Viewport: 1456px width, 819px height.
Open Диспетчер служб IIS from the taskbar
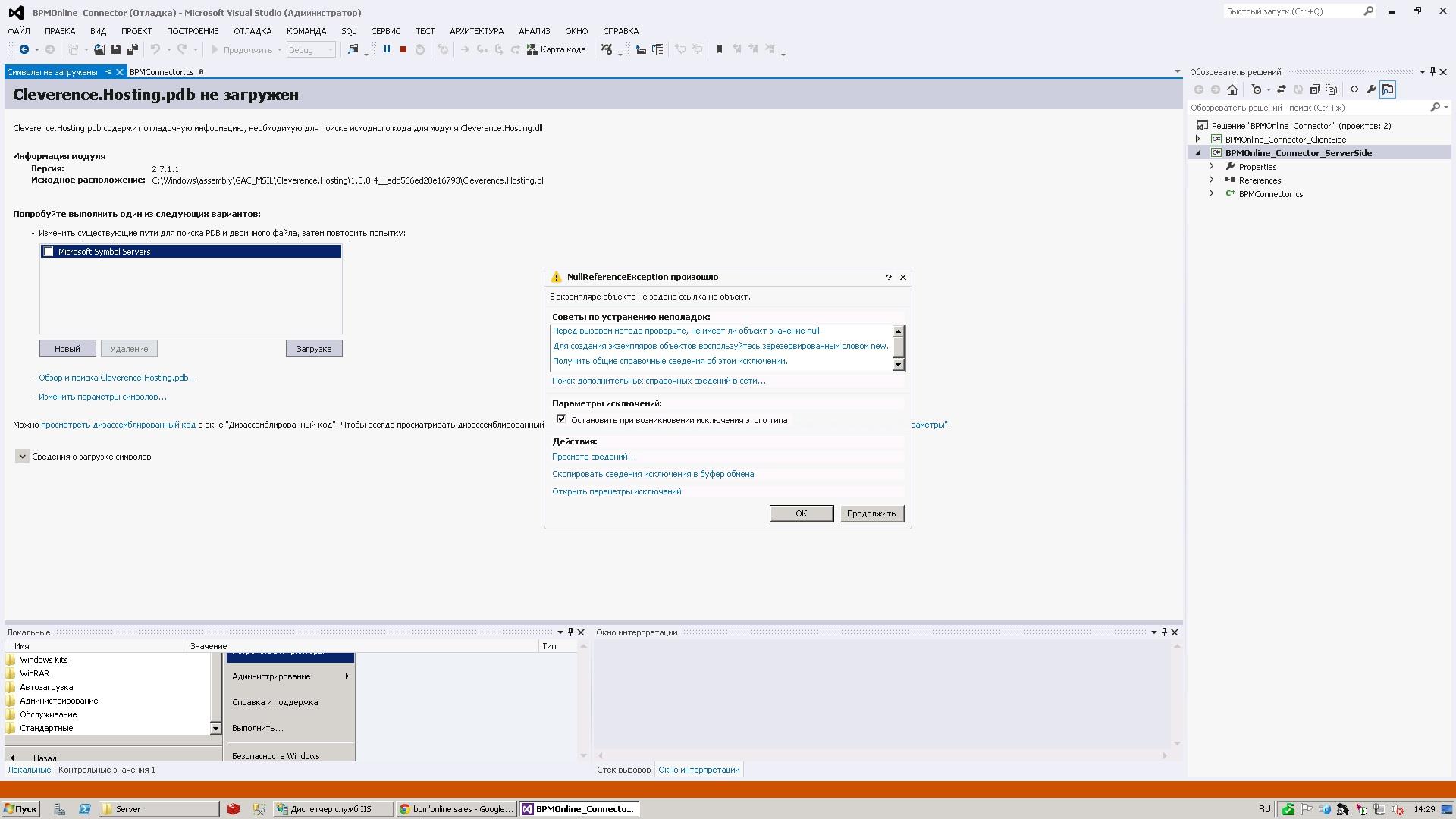[x=333, y=809]
